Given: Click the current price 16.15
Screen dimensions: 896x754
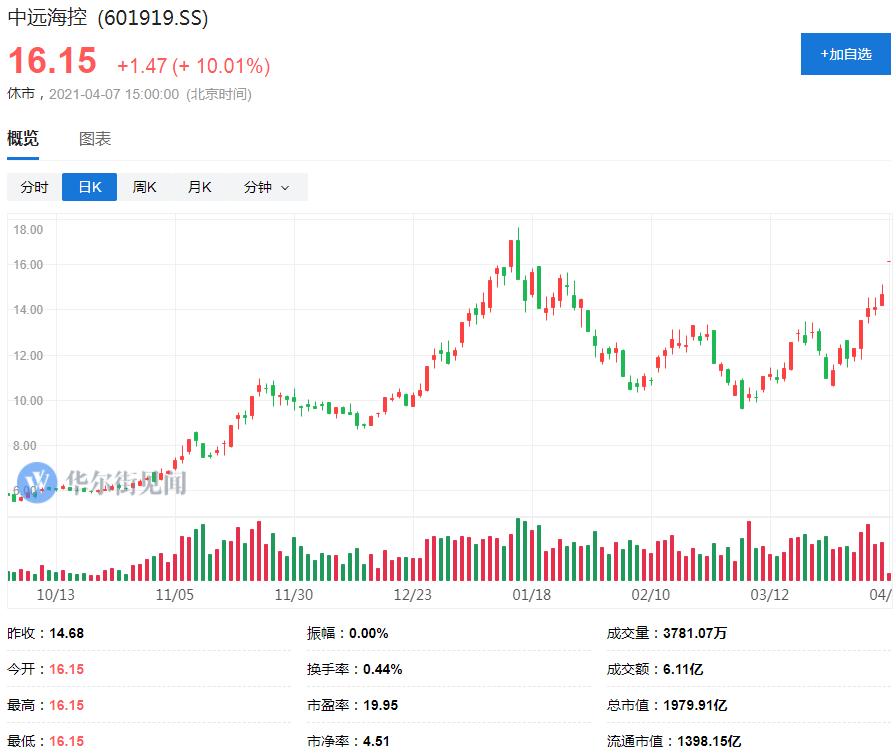Looking at the screenshot, I should pyautogui.click(x=52, y=61).
